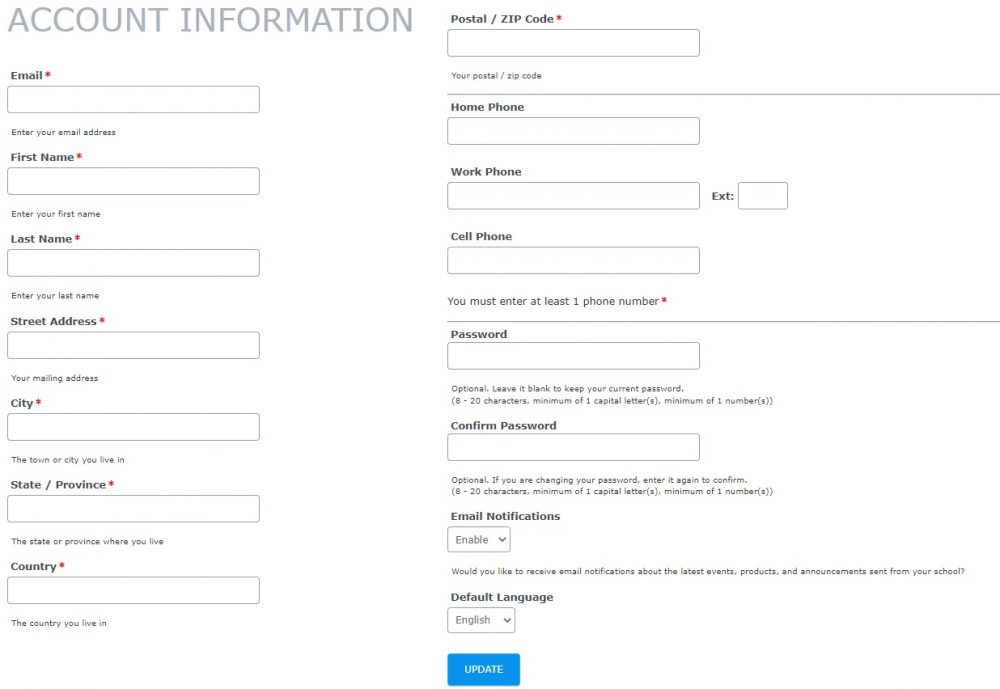Click the Work Phone input field
The height and width of the screenshot is (689, 1000).
click(572, 195)
